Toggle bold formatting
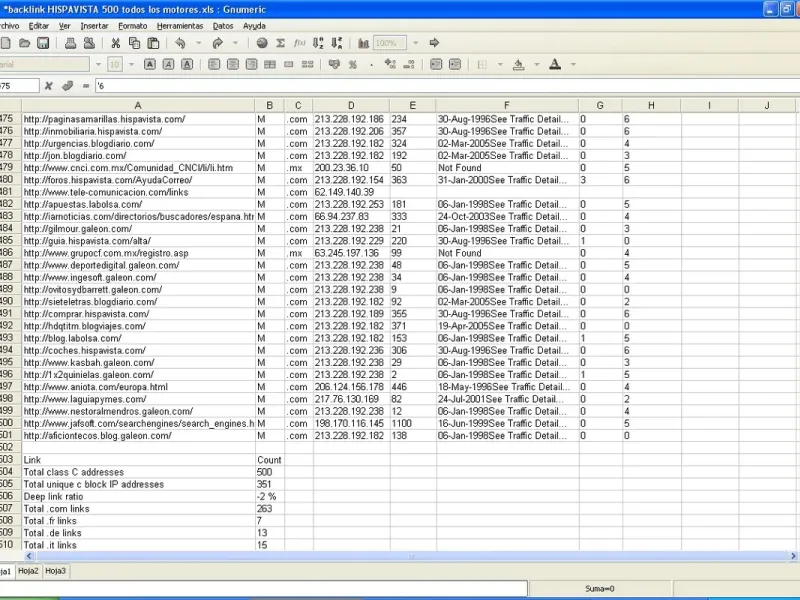The image size is (800, 600). pyautogui.click(x=149, y=64)
